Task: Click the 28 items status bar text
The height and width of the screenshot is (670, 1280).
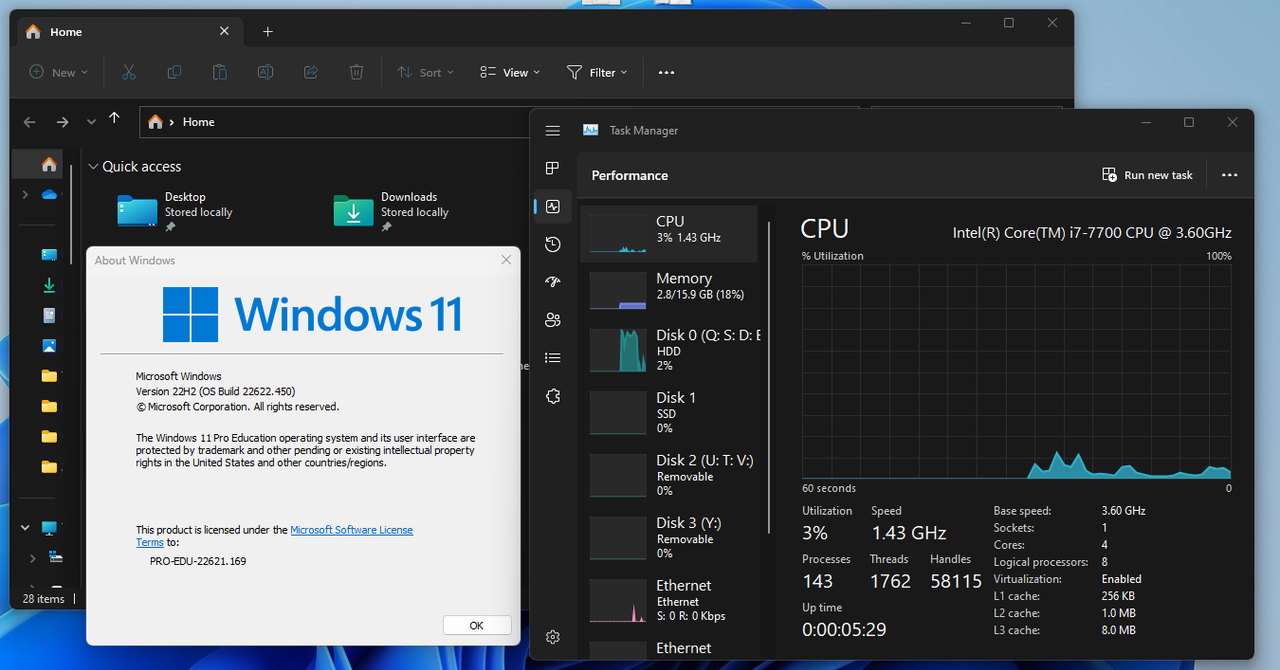Action: click(x=43, y=599)
